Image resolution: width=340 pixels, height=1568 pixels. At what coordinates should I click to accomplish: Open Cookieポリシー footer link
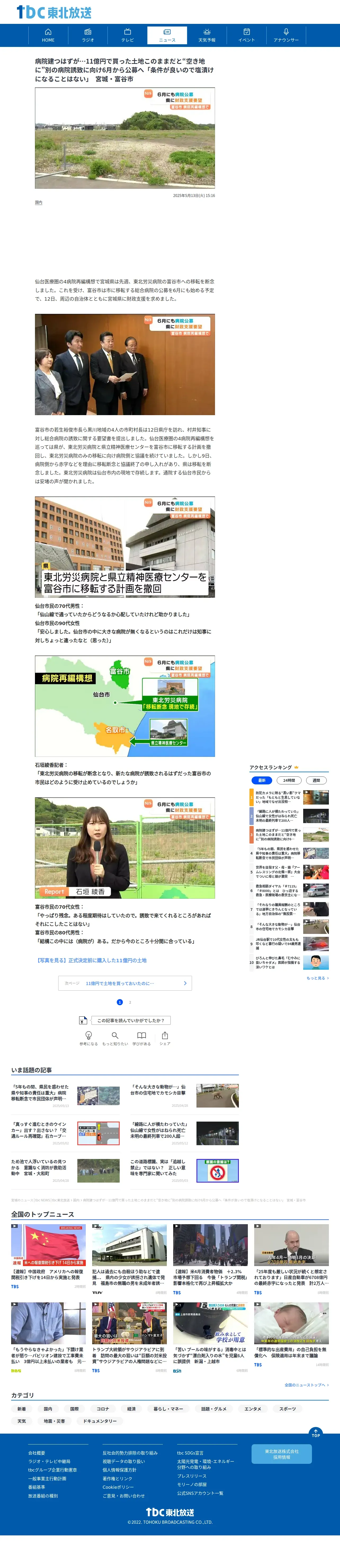coord(118,1487)
